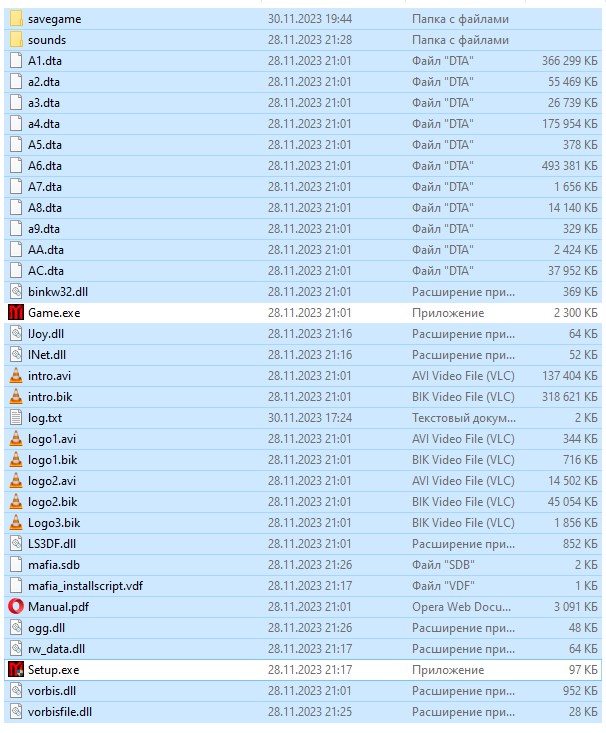Screen dimensions: 606x733
Task: Click the date 30.11.2023 17:24 of log.txt
Action: 310,417
